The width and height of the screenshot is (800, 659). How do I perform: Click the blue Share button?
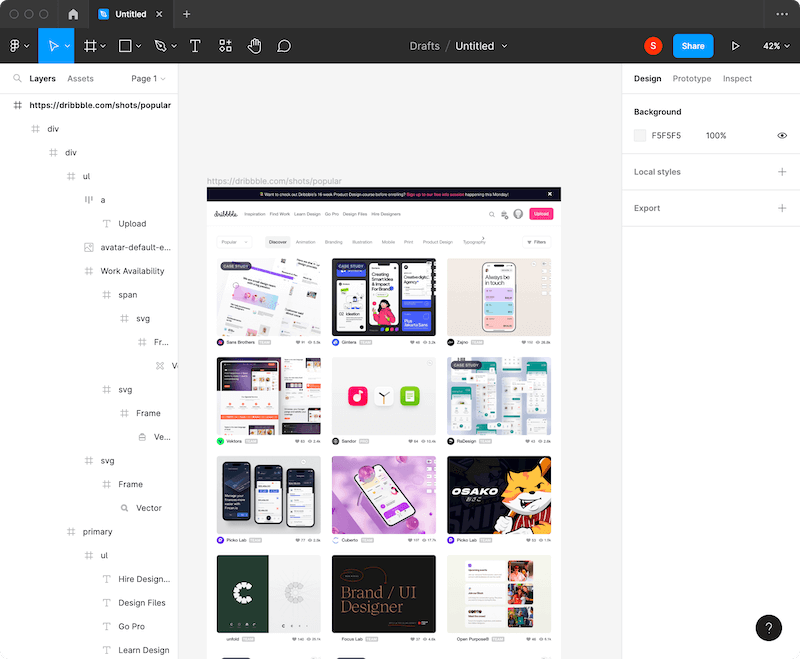(693, 46)
